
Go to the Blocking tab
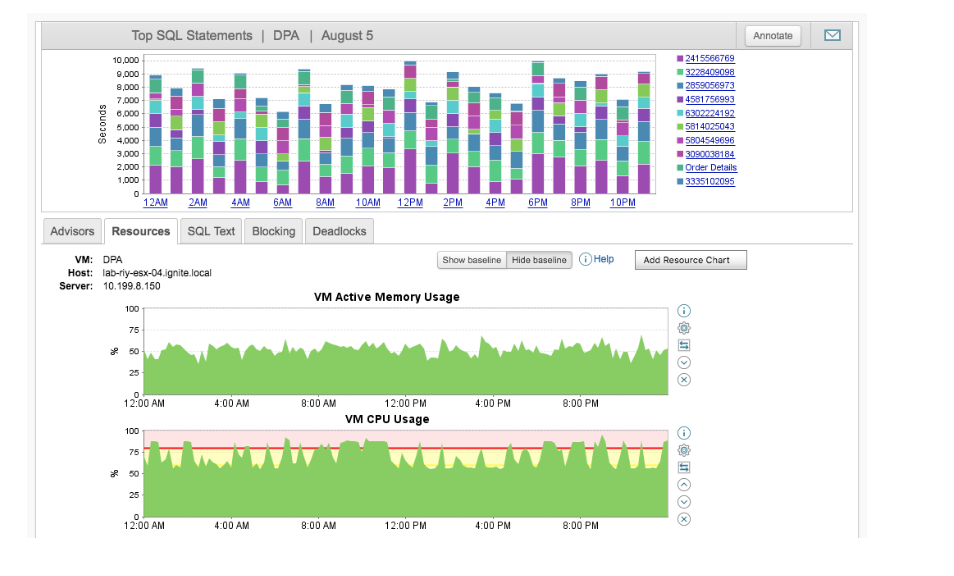click(273, 231)
